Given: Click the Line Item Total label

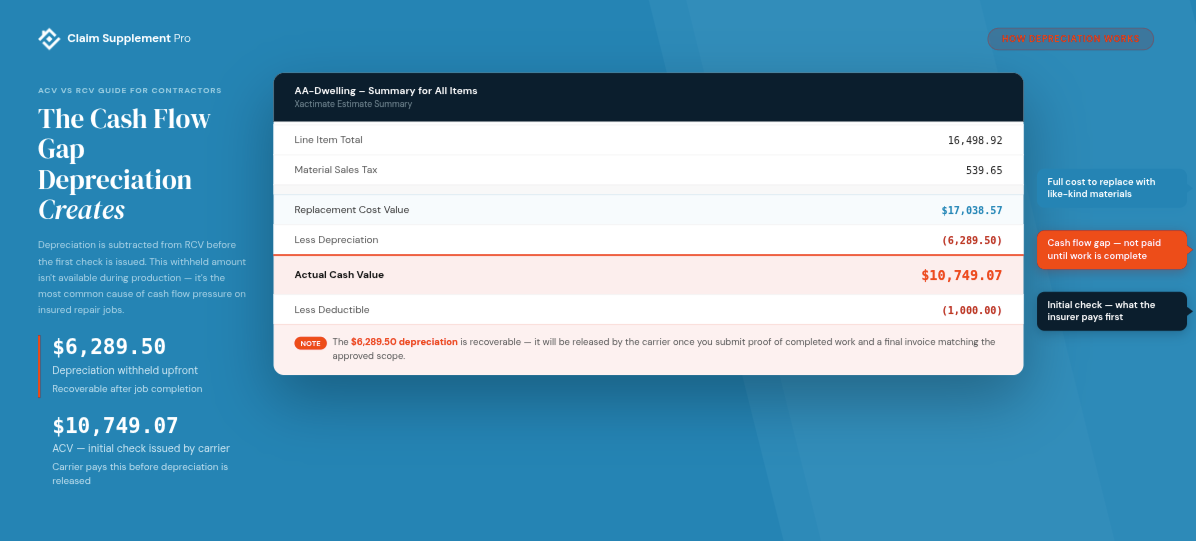Looking at the screenshot, I should point(329,140).
